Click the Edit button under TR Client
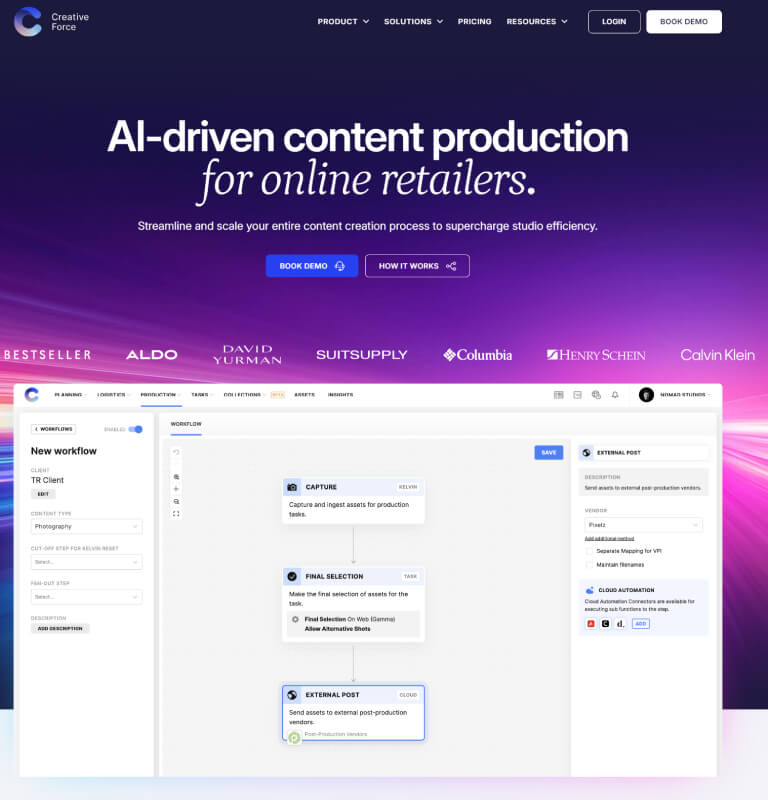 (43, 494)
